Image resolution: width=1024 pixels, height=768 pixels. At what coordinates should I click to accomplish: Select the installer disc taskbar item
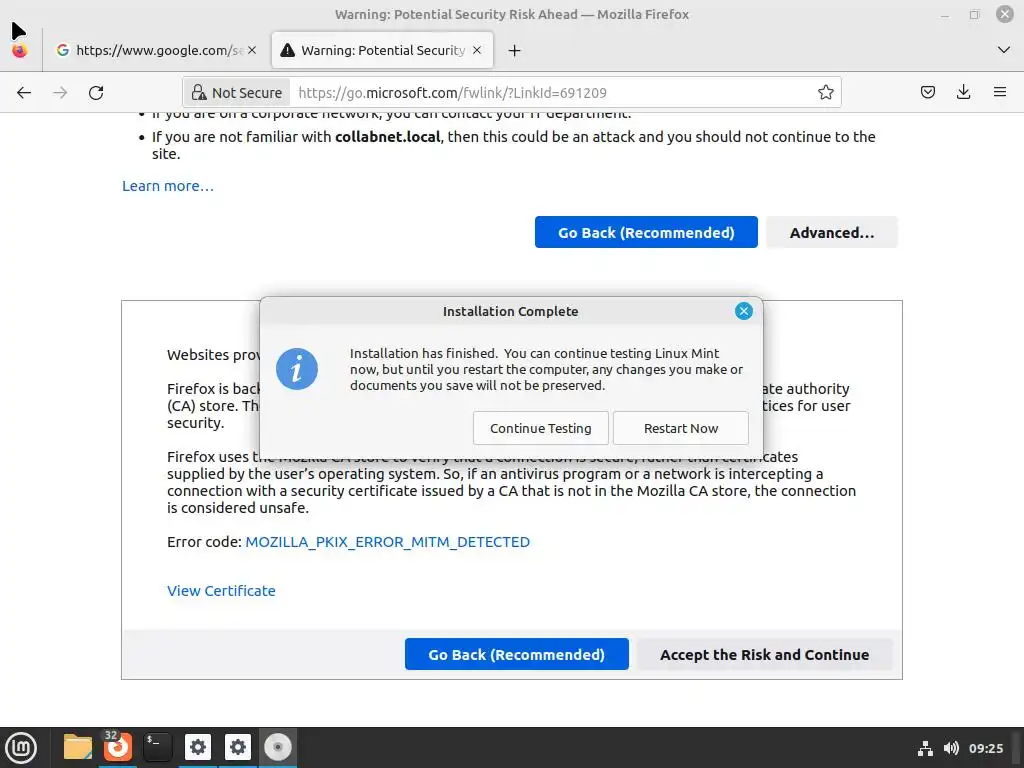point(278,747)
